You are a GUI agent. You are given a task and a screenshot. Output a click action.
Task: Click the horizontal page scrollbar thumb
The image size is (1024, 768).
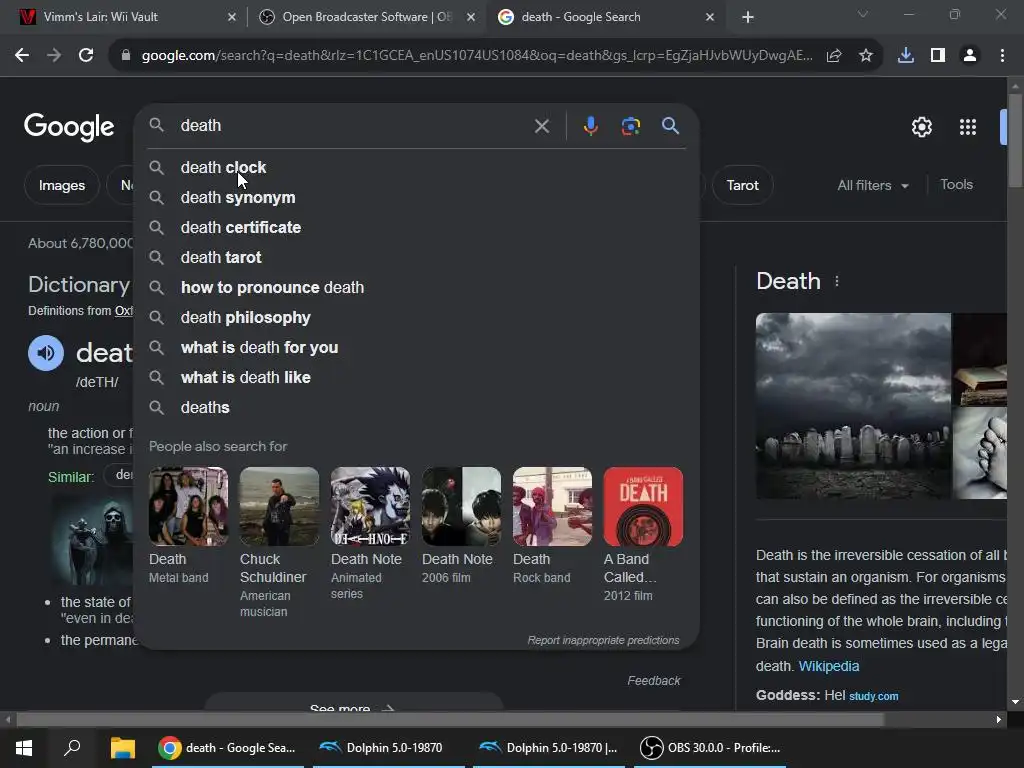point(450,720)
